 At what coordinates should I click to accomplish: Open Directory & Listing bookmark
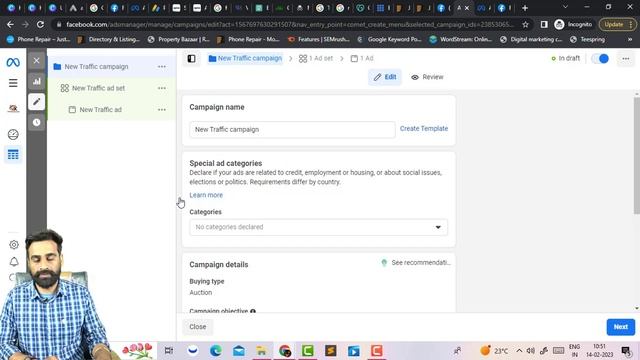click(109, 40)
